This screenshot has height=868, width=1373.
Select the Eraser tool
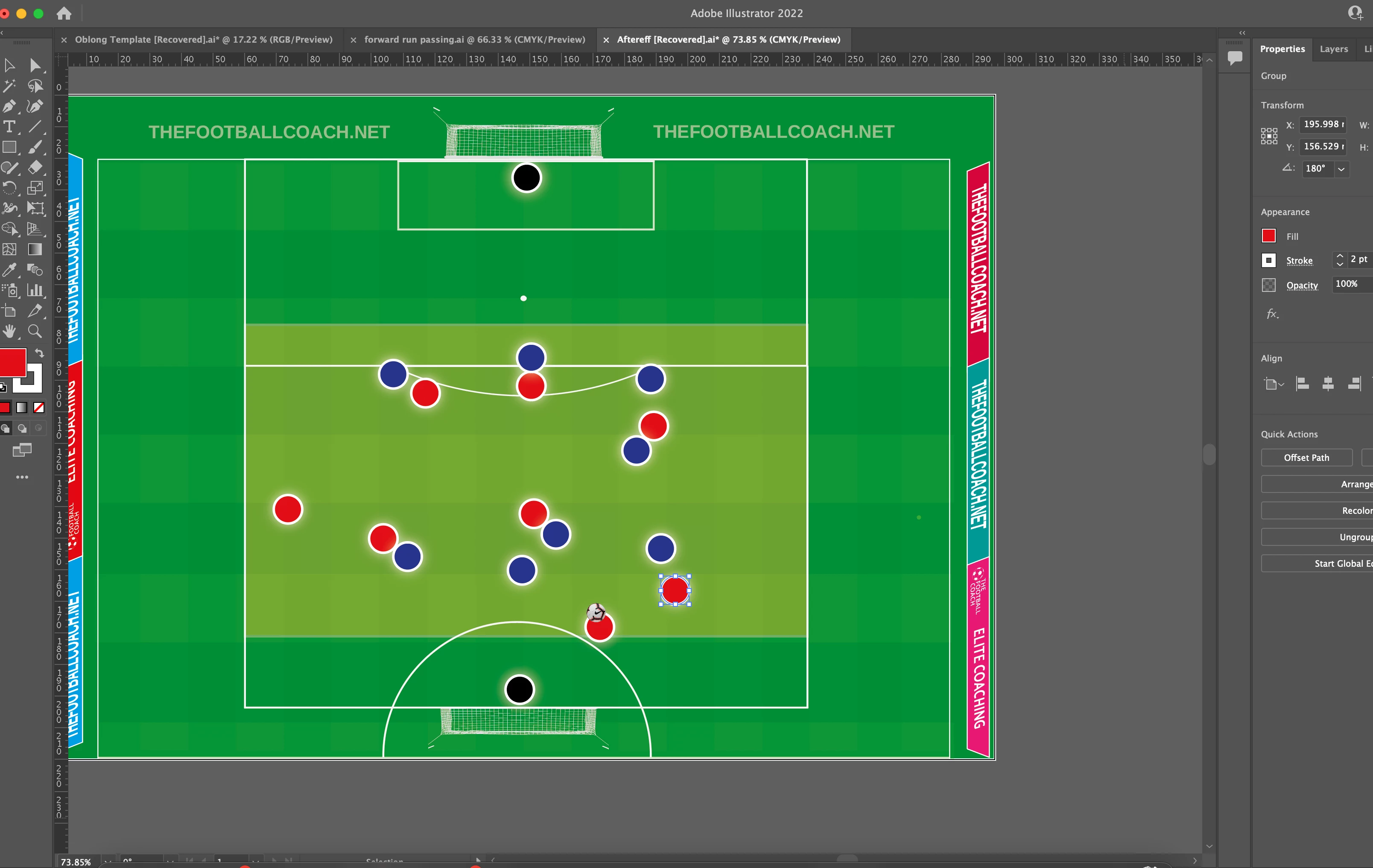tap(35, 168)
